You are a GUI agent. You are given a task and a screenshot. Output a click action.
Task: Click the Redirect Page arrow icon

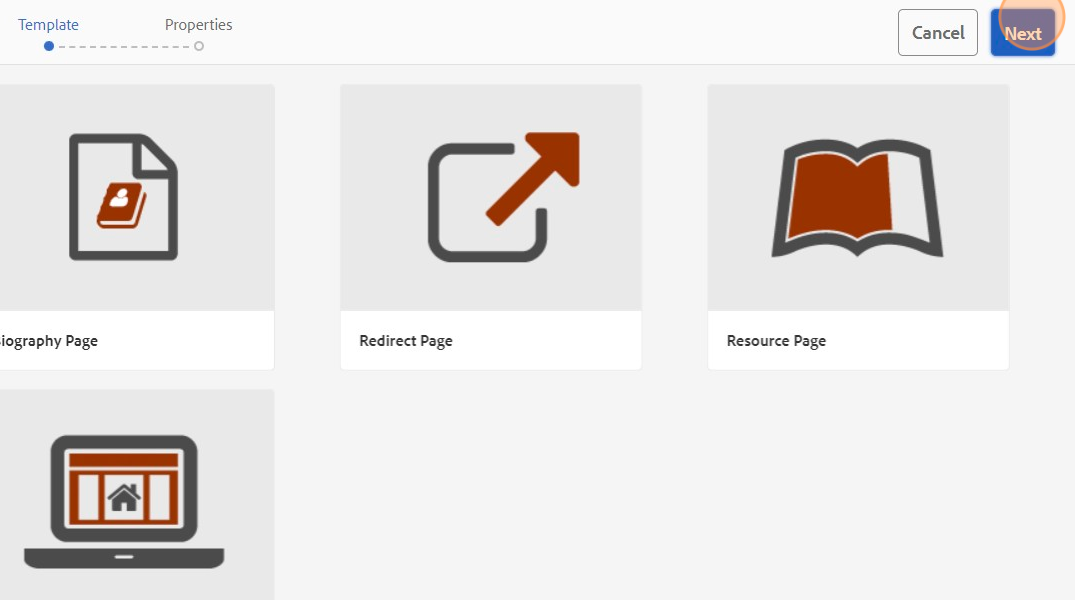click(x=504, y=197)
